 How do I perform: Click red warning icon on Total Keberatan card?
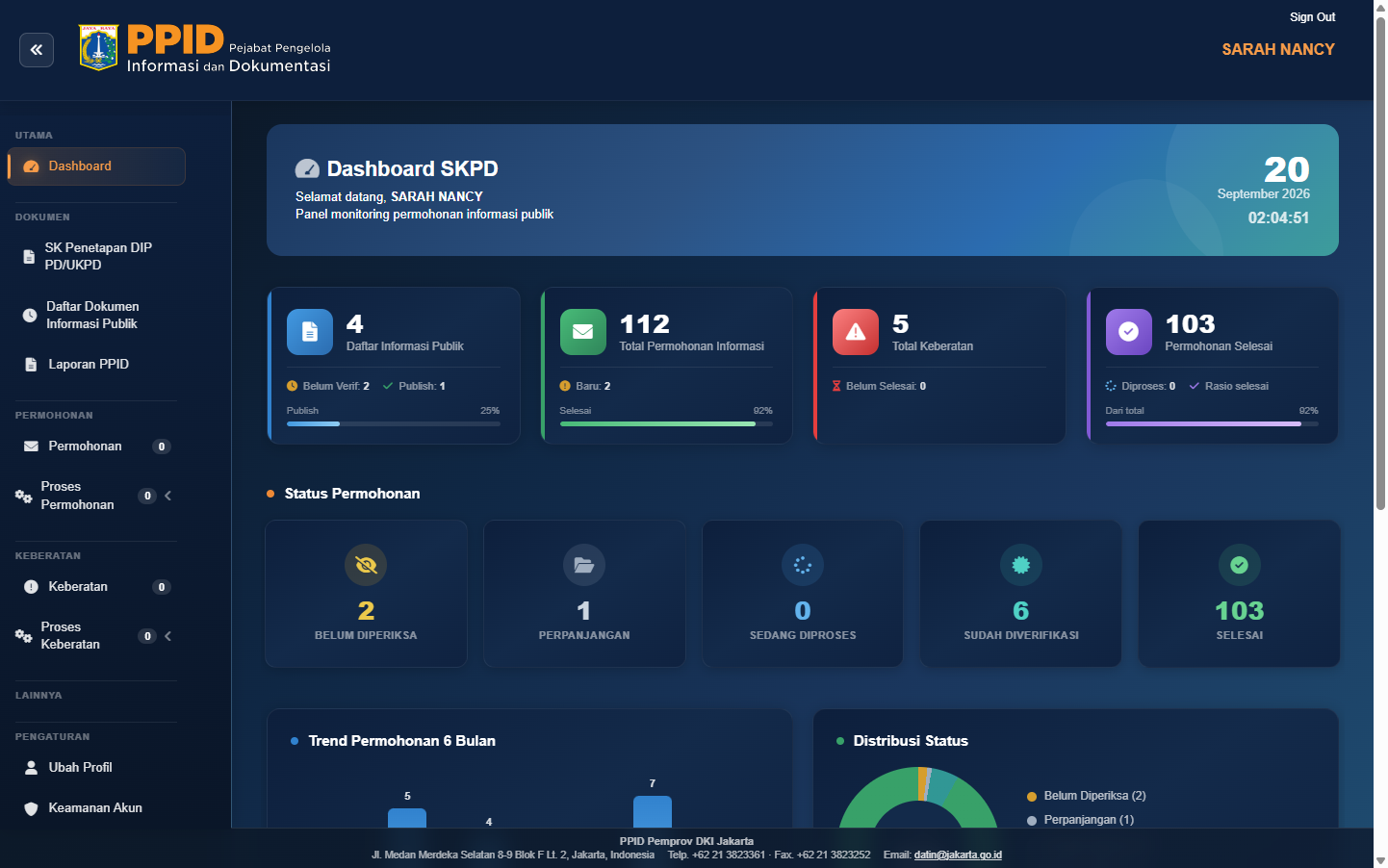pos(856,332)
